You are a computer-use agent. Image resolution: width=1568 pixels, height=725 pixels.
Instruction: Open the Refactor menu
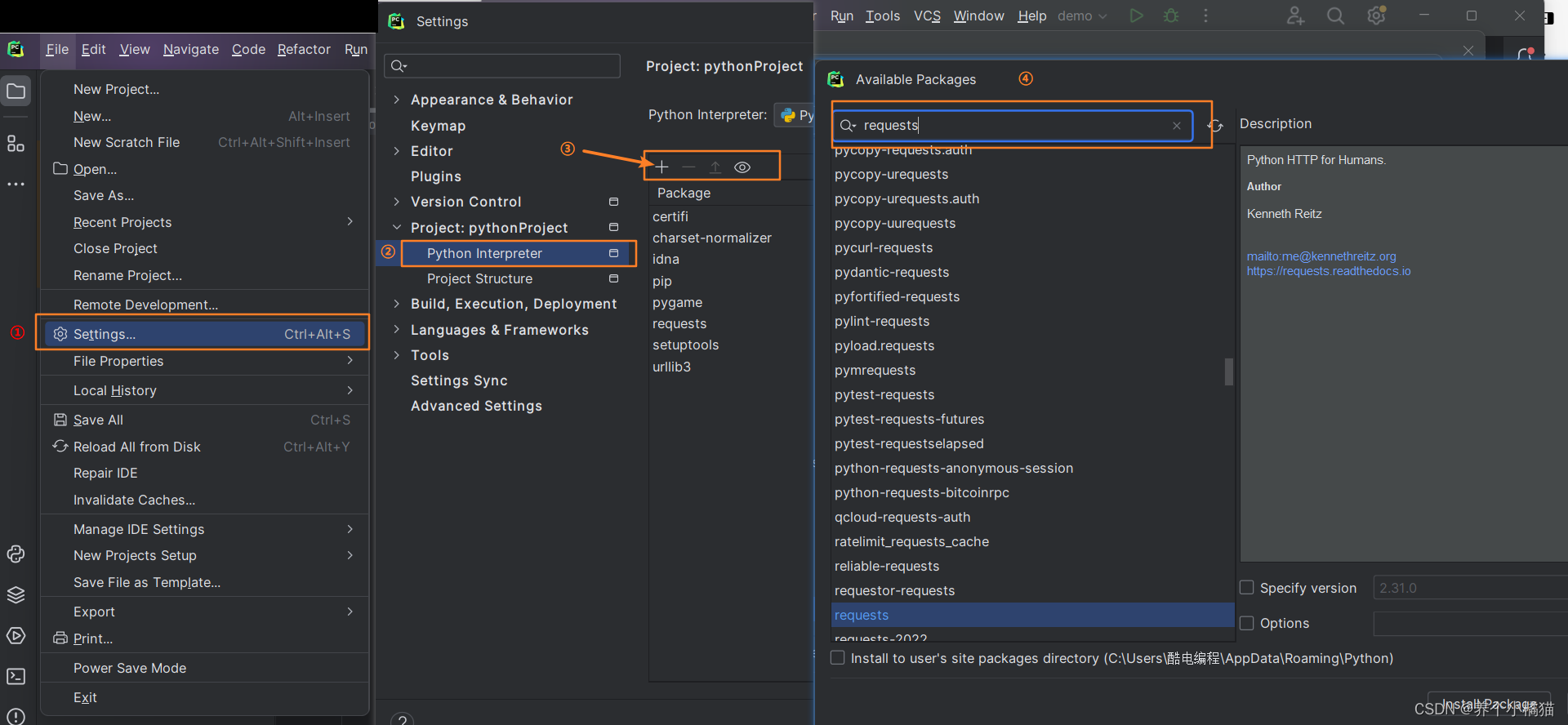pyautogui.click(x=304, y=49)
